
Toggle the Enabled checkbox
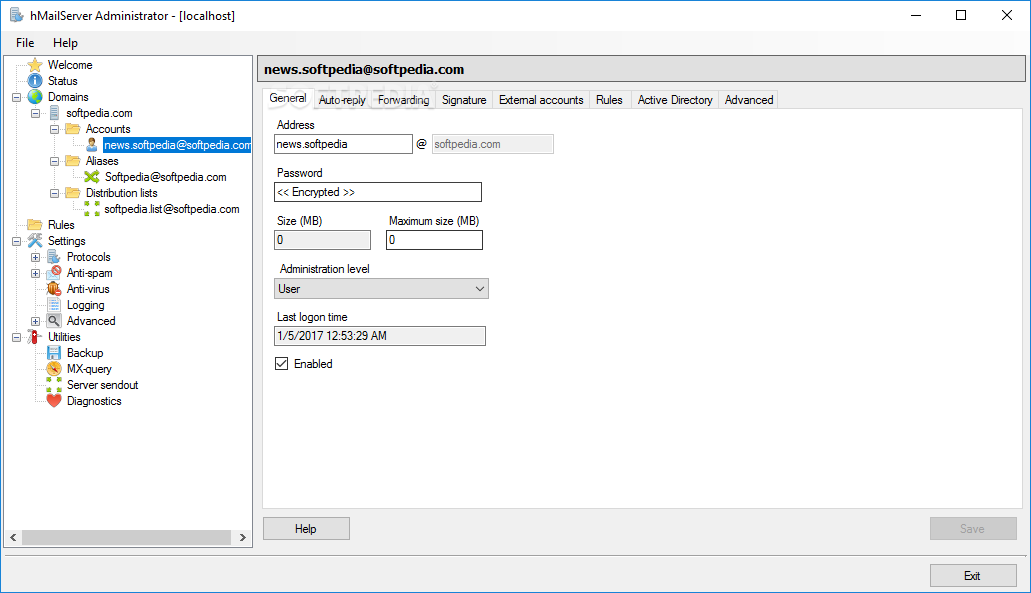coord(281,364)
